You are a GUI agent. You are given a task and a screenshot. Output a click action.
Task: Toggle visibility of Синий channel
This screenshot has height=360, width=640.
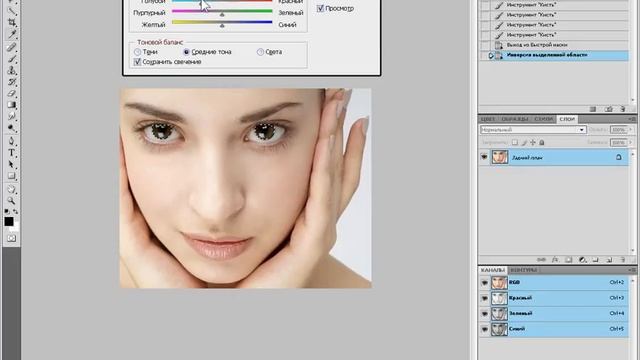[x=484, y=329]
